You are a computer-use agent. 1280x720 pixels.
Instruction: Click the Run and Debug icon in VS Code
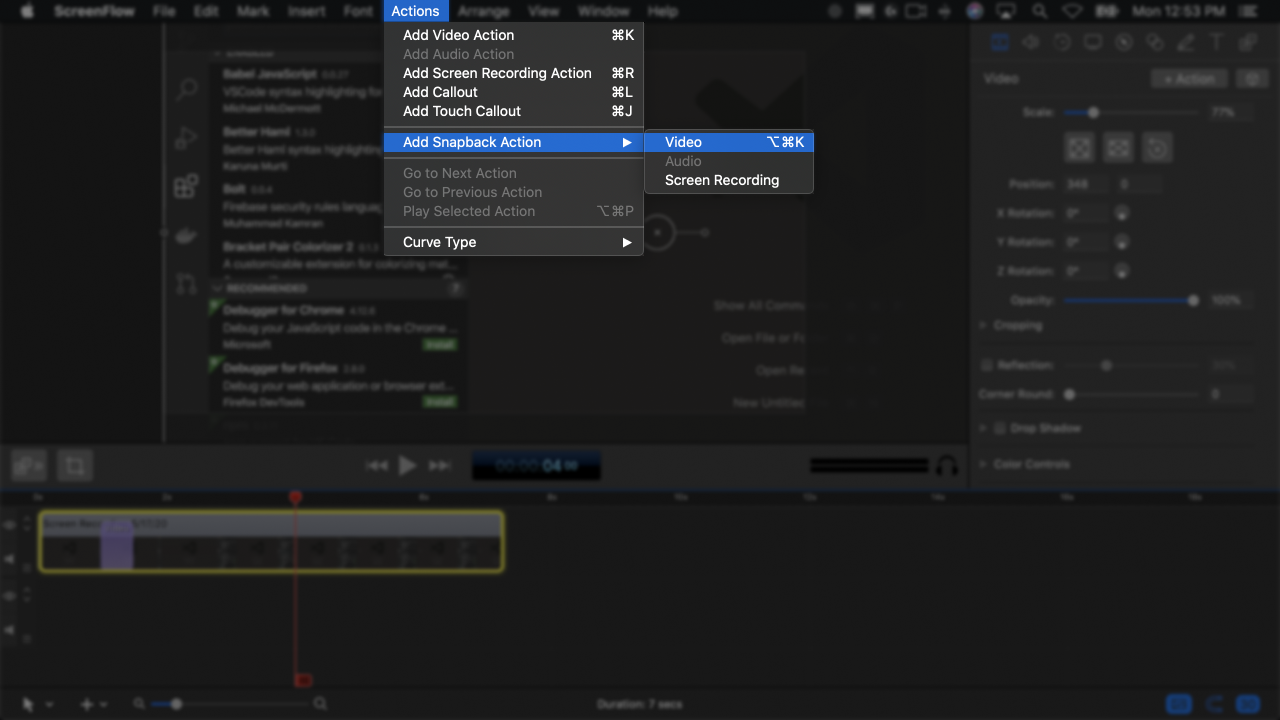coord(187,138)
